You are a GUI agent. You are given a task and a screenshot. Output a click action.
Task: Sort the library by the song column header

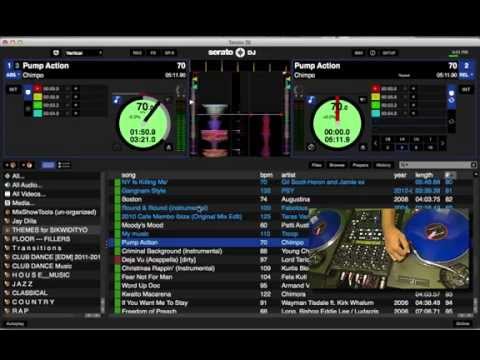(129, 175)
